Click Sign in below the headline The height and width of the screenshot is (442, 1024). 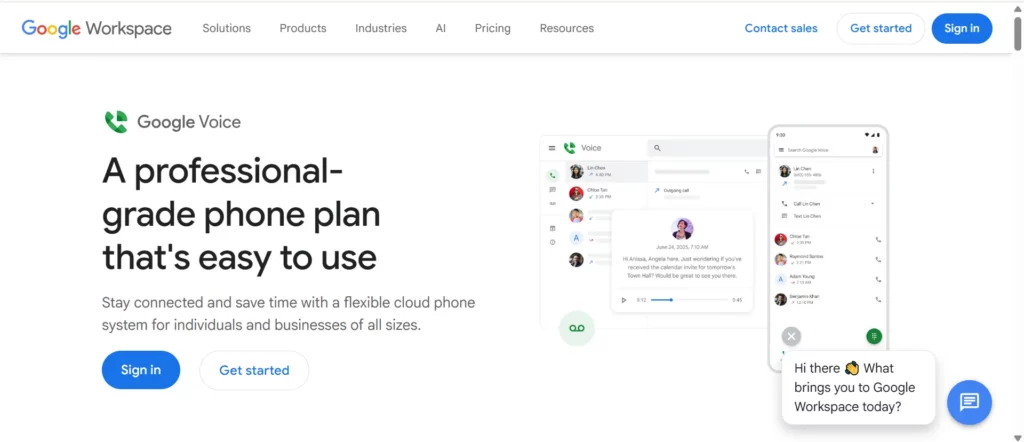point(140,370)
